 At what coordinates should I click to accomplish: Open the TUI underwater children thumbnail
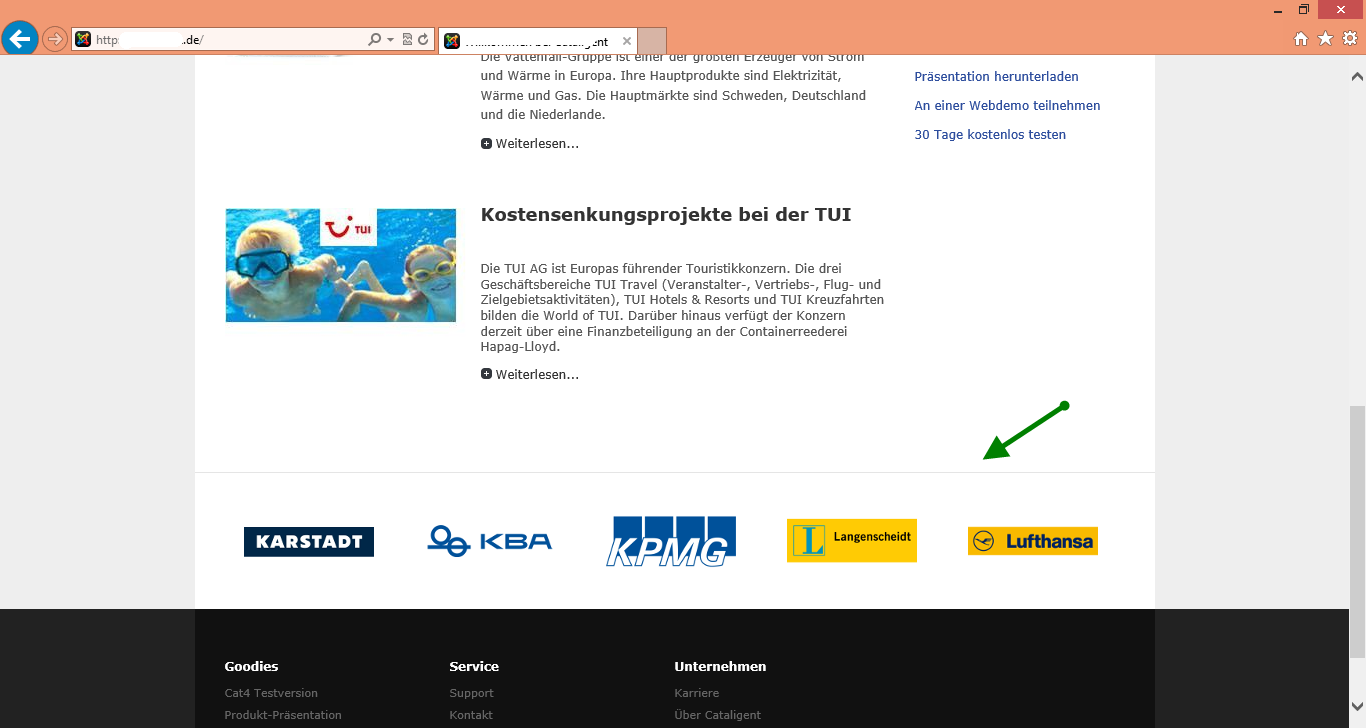341,265
